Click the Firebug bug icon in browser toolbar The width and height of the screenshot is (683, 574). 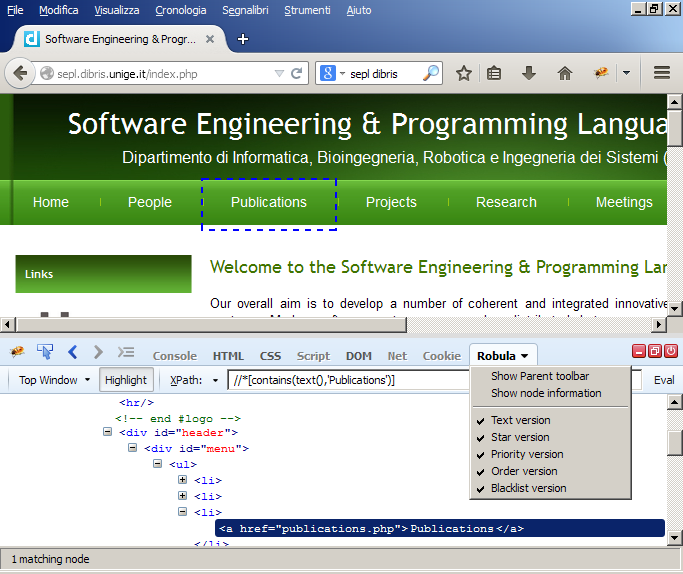pyautogui.click(x=601, y=72)
